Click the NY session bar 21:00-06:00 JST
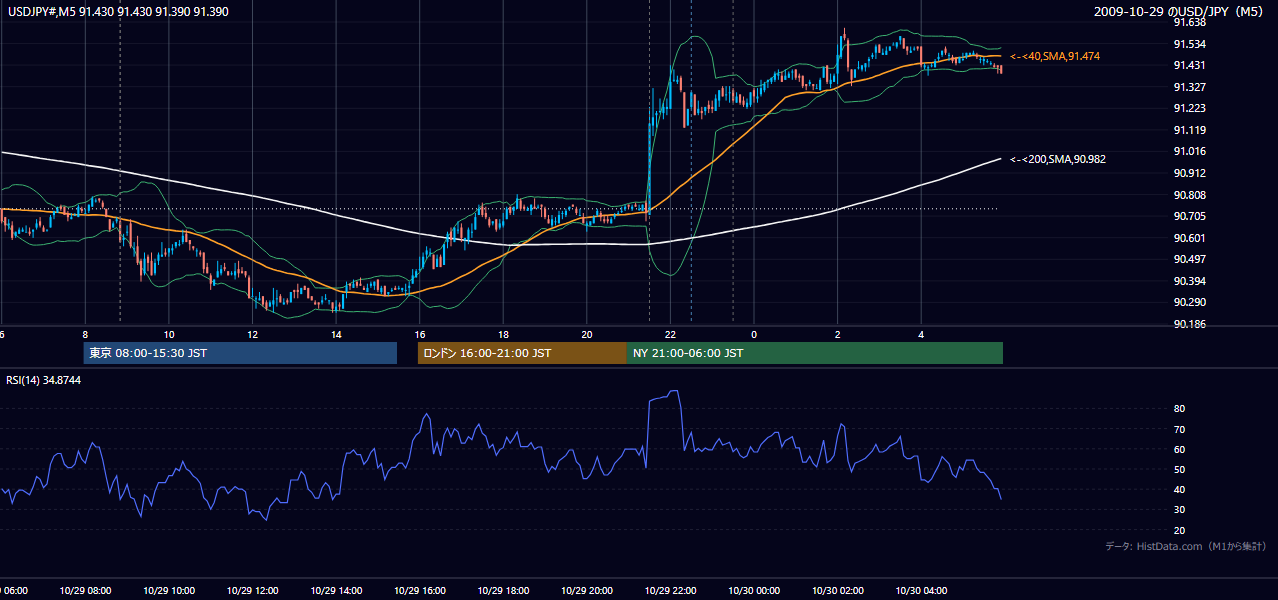Screen dimensions: 1278x600 click(815, 353)
